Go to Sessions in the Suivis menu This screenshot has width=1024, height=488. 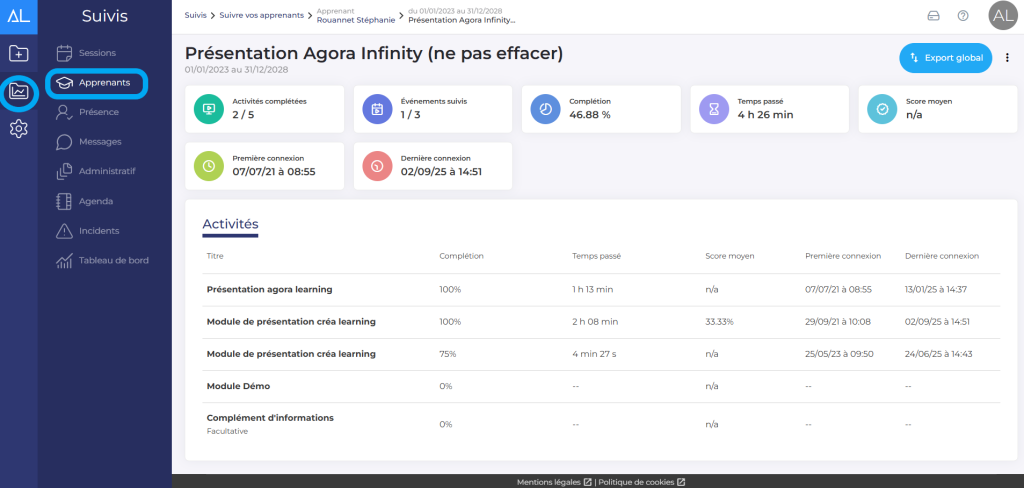pyautogui.click(x=97, y=53)
